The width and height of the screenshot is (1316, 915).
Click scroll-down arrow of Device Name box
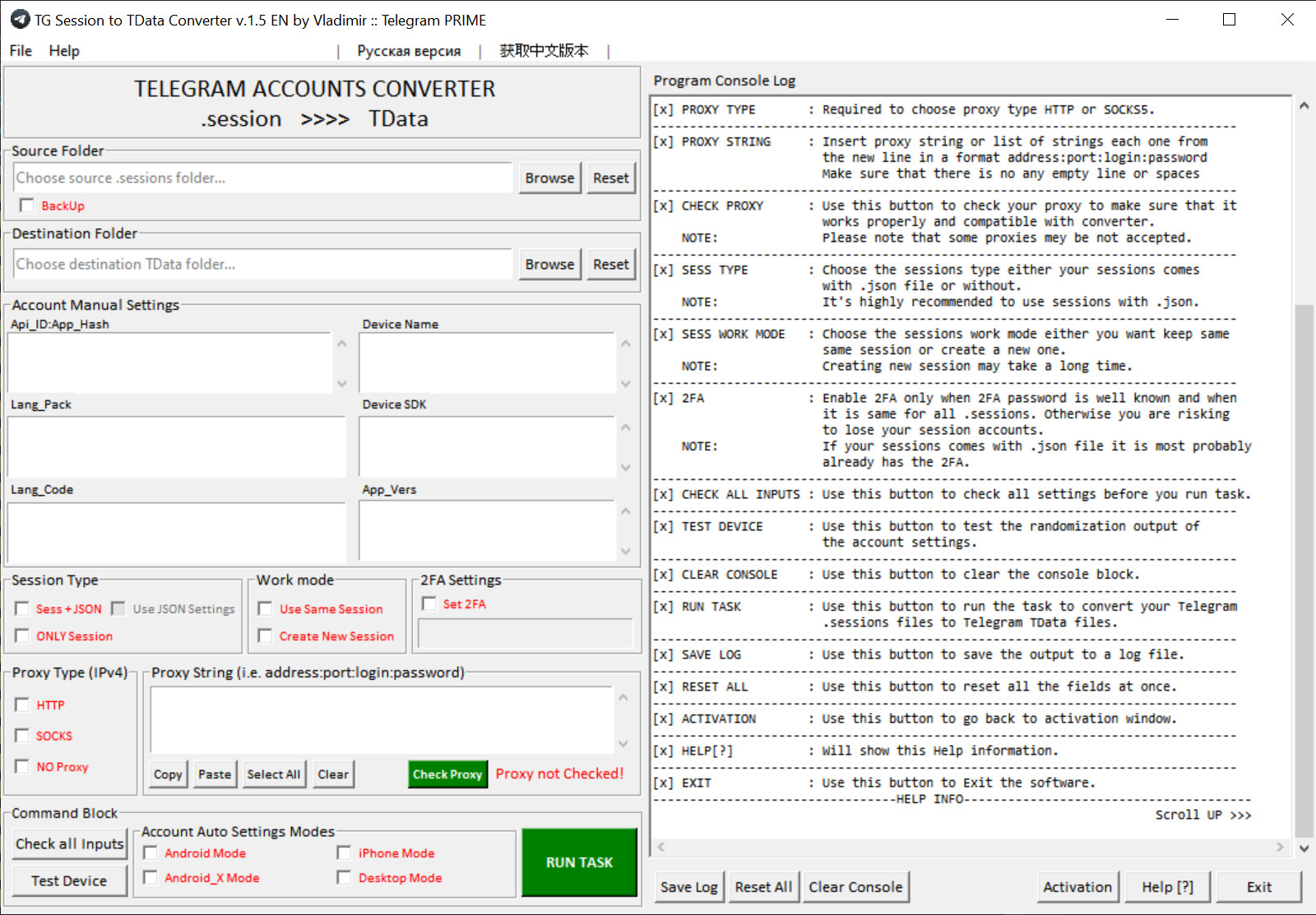point(626,383)
